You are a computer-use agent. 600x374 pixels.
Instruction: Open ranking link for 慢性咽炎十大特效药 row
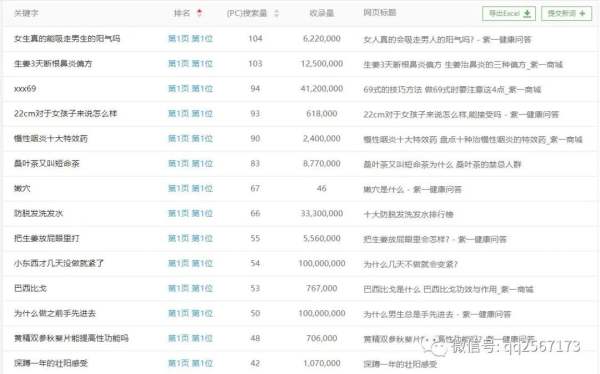tap(190, 139)
